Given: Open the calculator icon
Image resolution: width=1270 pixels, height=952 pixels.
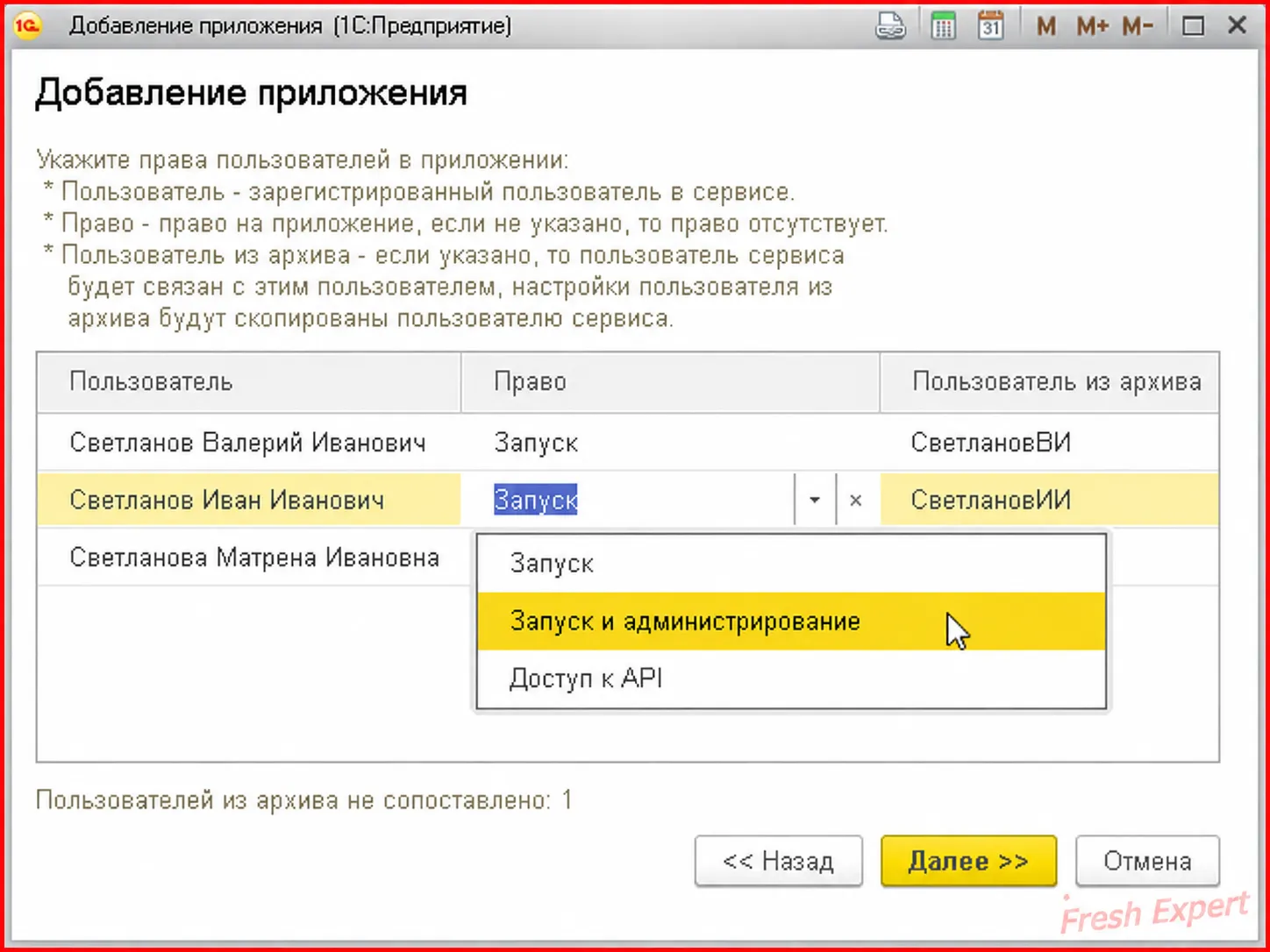Looking at the screenshot, I should click(944, 26).
